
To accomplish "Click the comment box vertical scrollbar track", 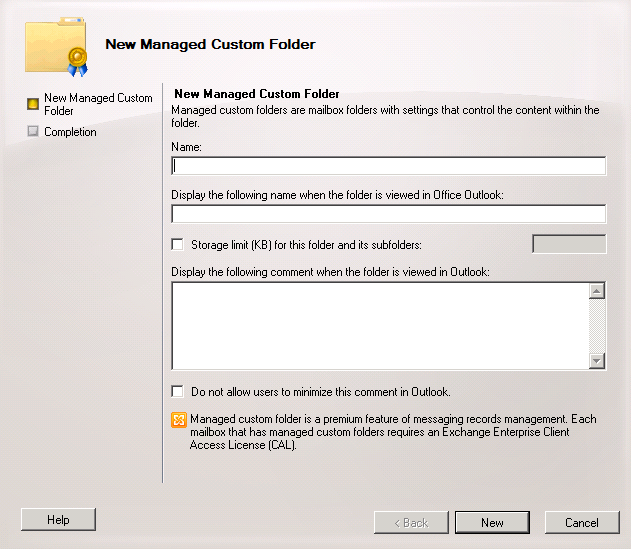I will point(597,326).
